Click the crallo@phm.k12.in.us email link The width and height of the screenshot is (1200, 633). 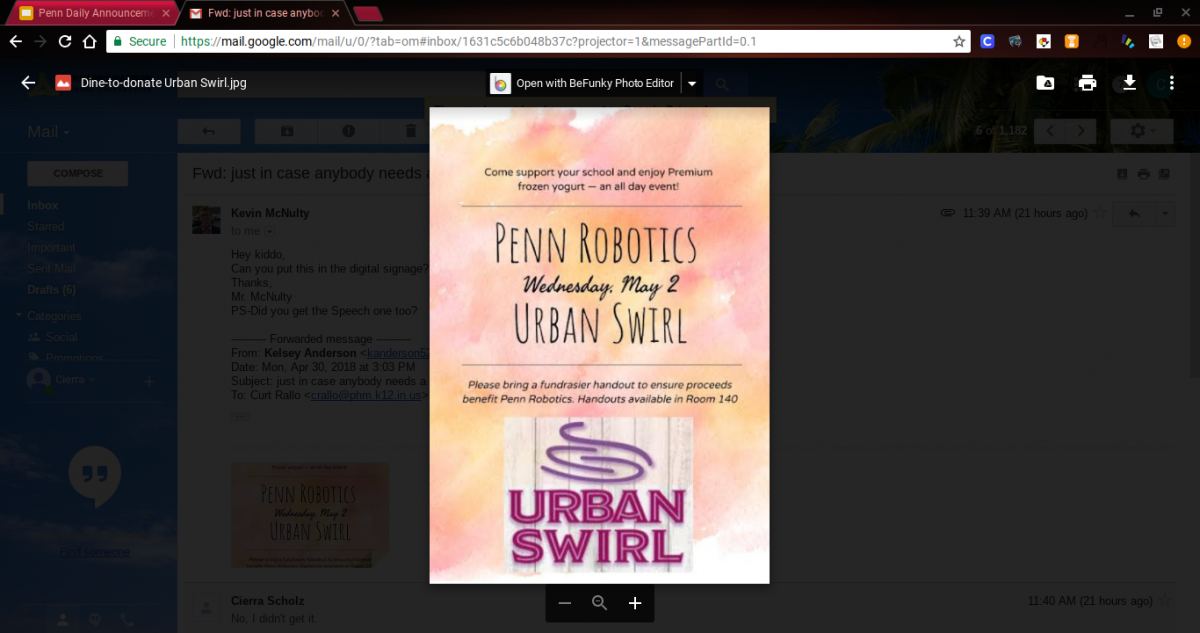(x=367, y=395)
